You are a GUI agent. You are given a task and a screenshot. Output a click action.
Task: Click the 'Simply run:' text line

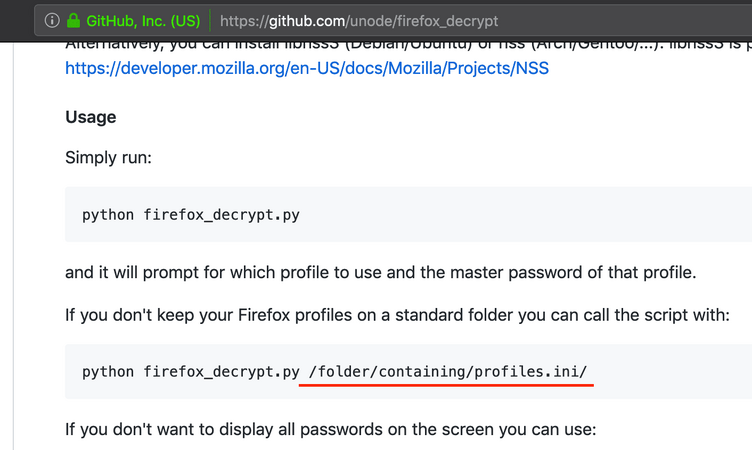108,157
